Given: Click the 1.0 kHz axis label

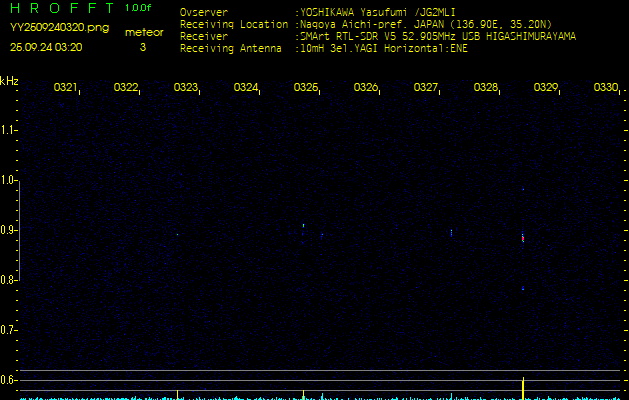Looking at the screenshot, I should tap(8, 180).
